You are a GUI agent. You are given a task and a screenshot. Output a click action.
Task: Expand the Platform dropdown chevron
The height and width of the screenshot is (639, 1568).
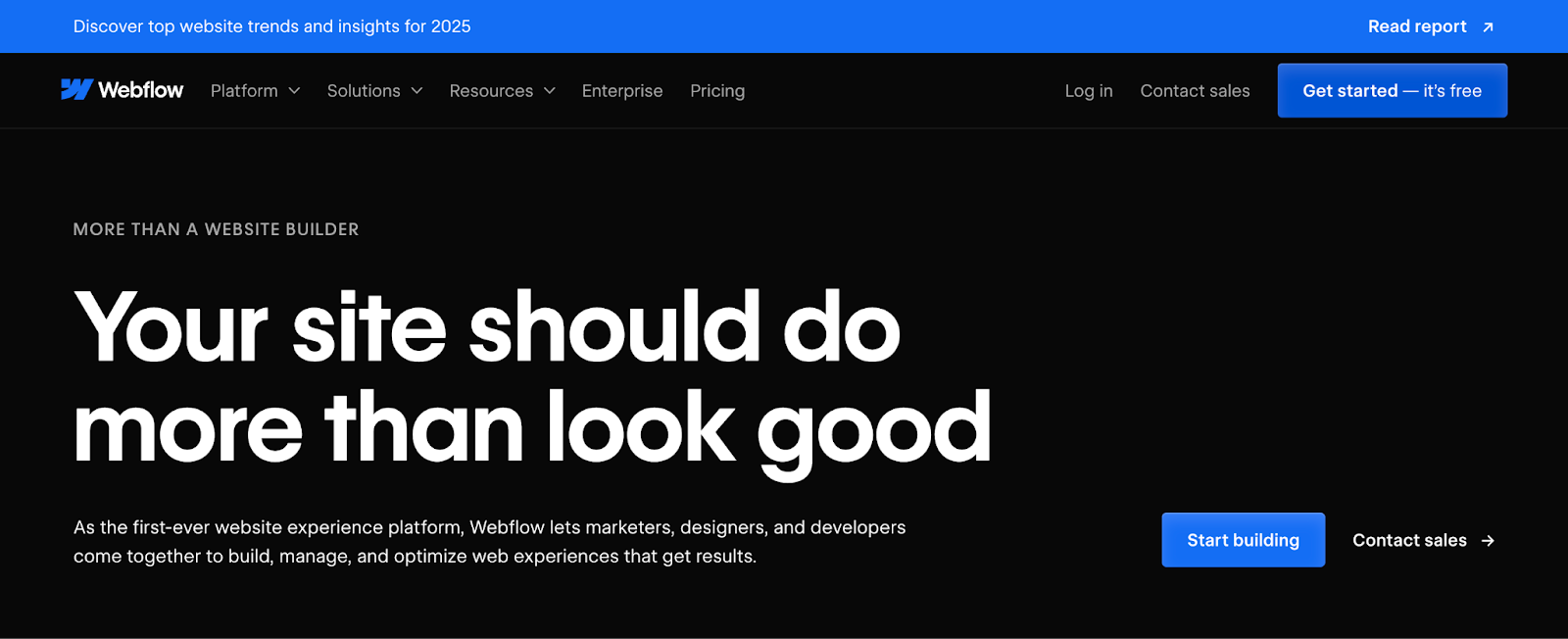tap(294, 91)
